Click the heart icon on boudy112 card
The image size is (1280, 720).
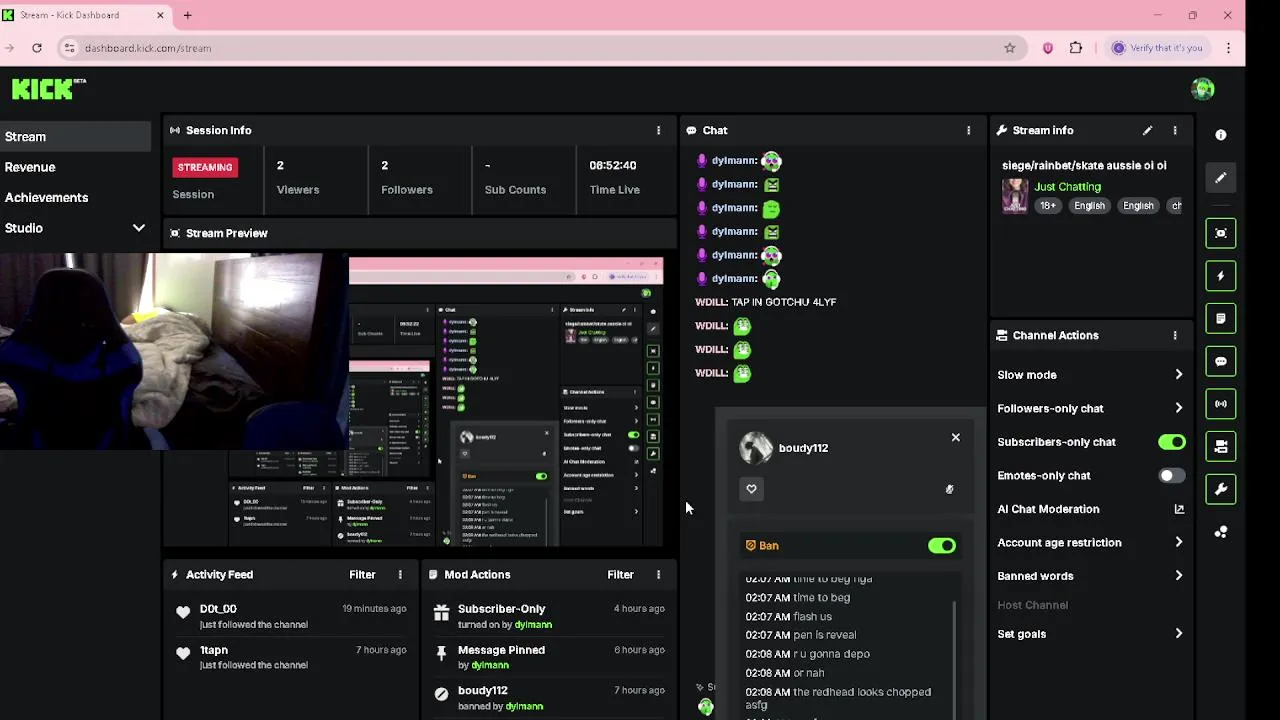pyautogui.click(x=751, y=488)
